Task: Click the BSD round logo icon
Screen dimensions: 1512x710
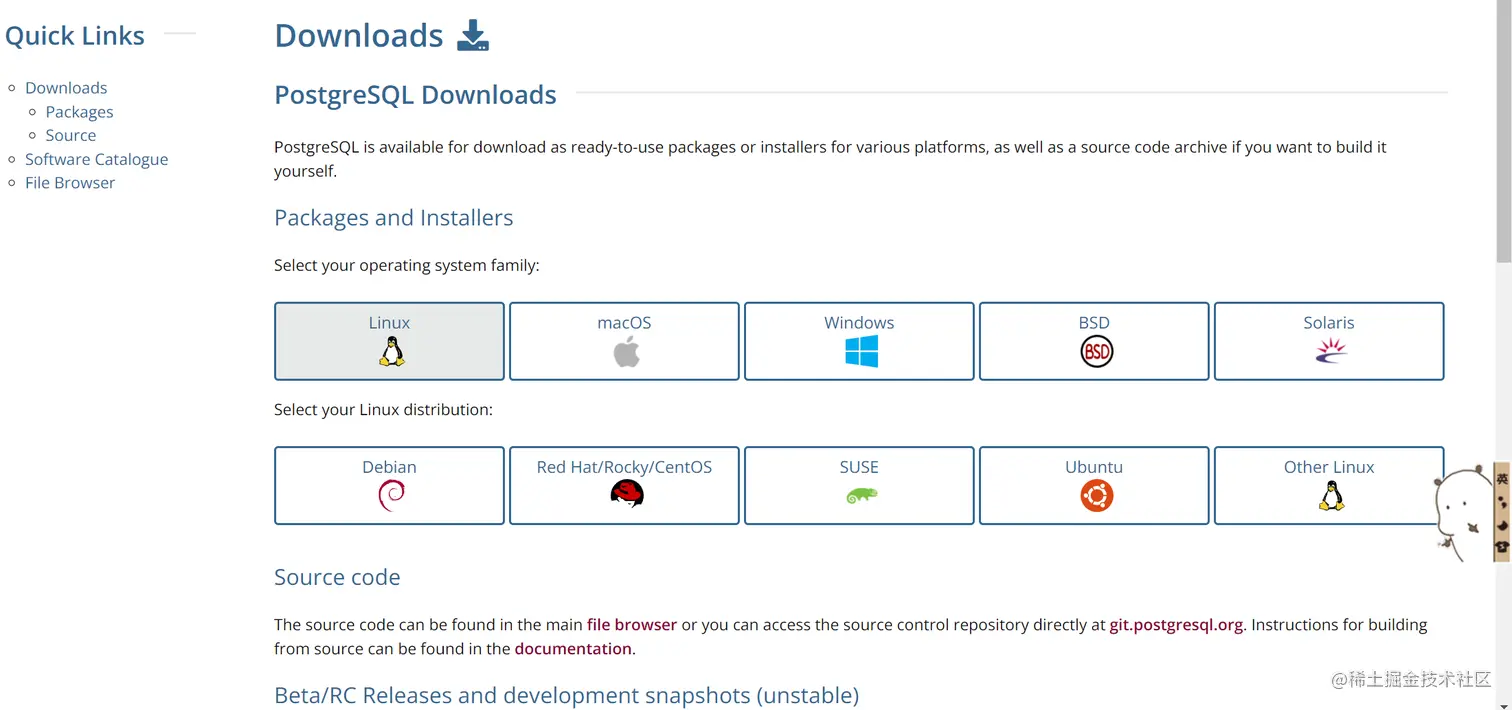Action: pyautogui.click(x=1096, y=352)
